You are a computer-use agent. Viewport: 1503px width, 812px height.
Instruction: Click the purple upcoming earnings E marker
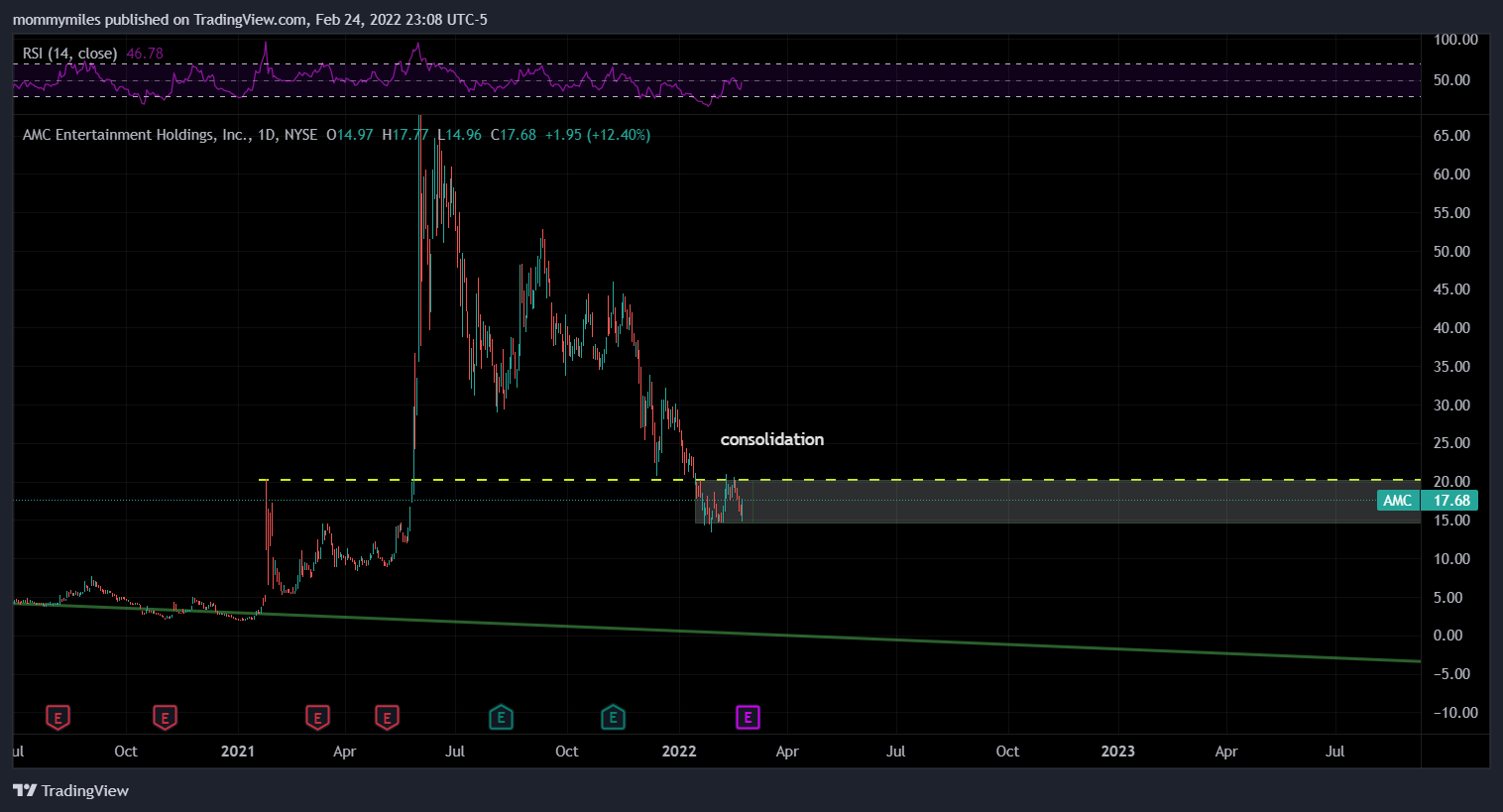tap(748, 717)
